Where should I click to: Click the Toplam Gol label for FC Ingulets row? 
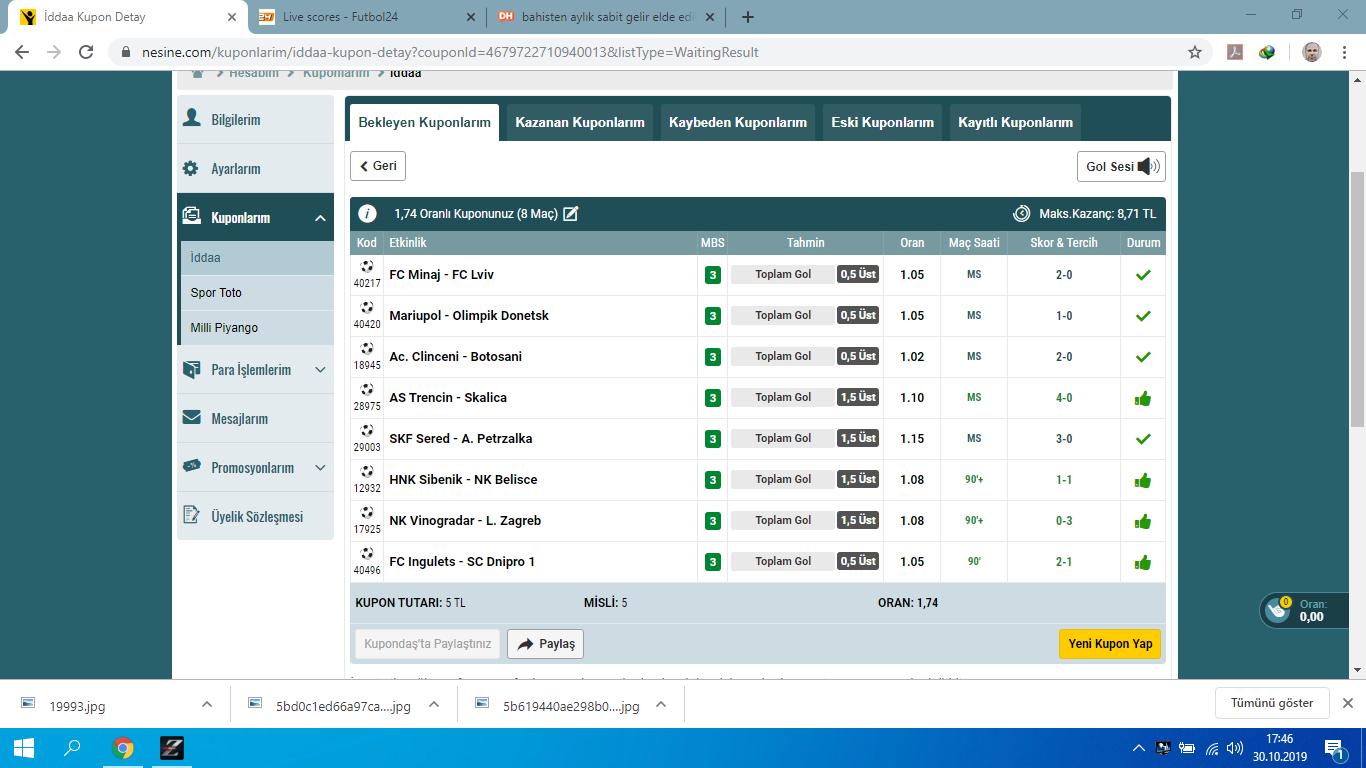coord(782,562)
